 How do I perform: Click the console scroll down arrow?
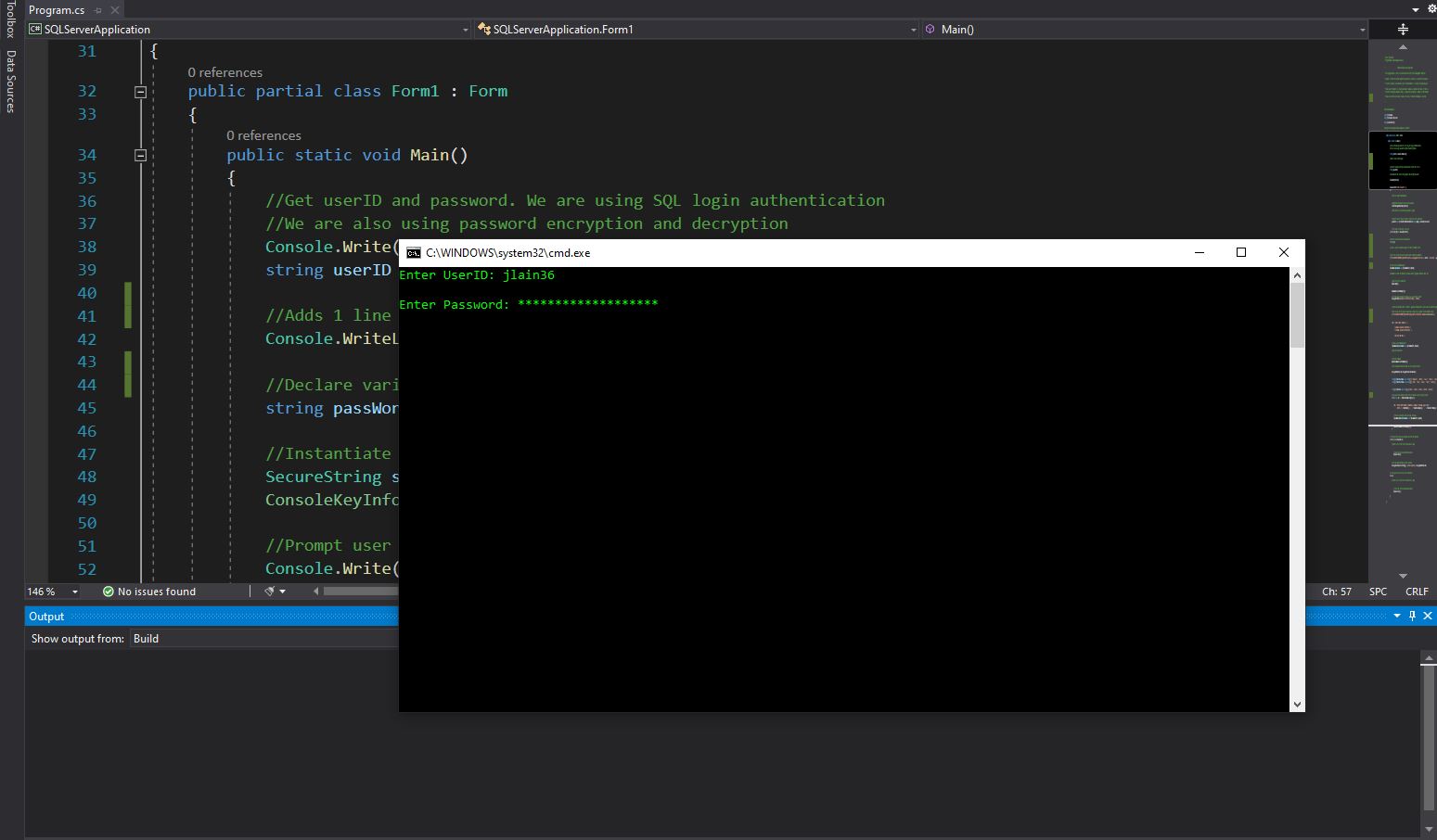[x=1297, y=705]
